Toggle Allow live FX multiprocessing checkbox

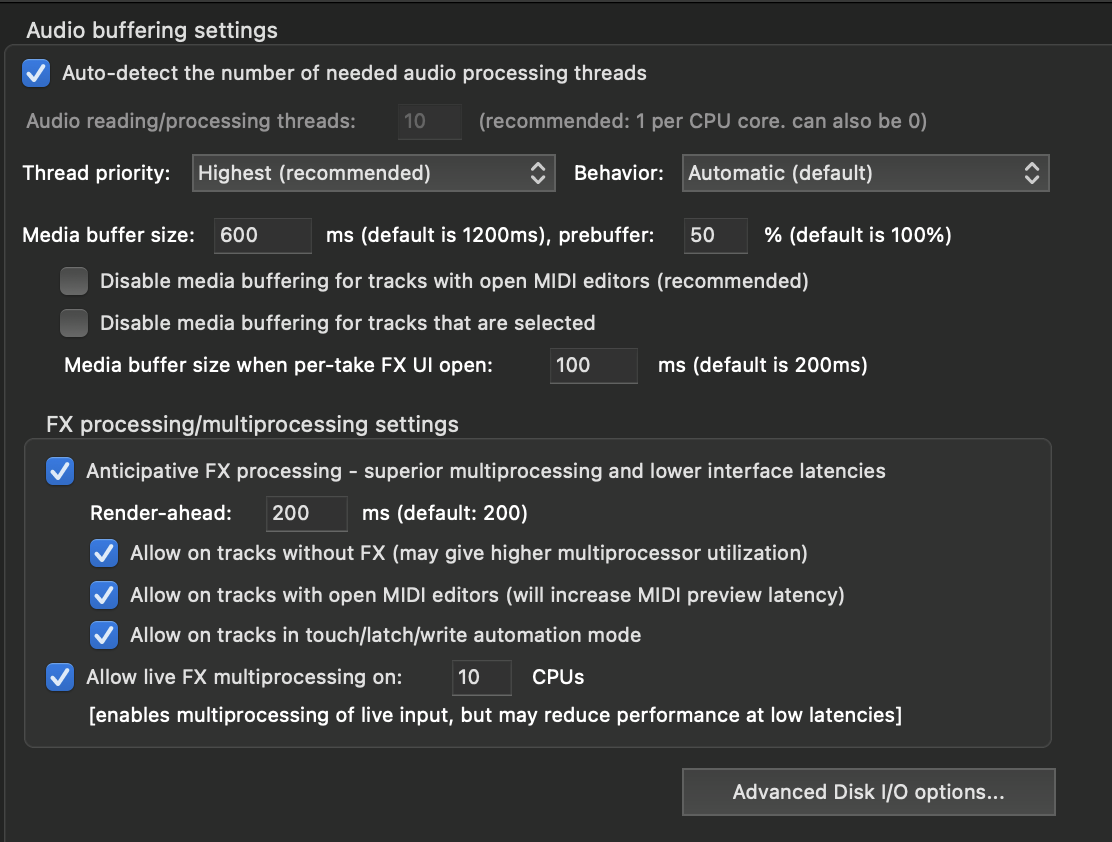[60, 677]
